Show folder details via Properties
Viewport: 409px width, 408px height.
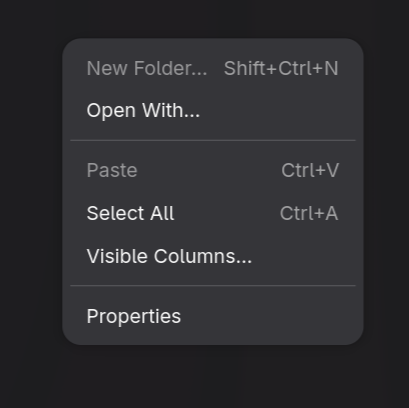pos(213,316)
